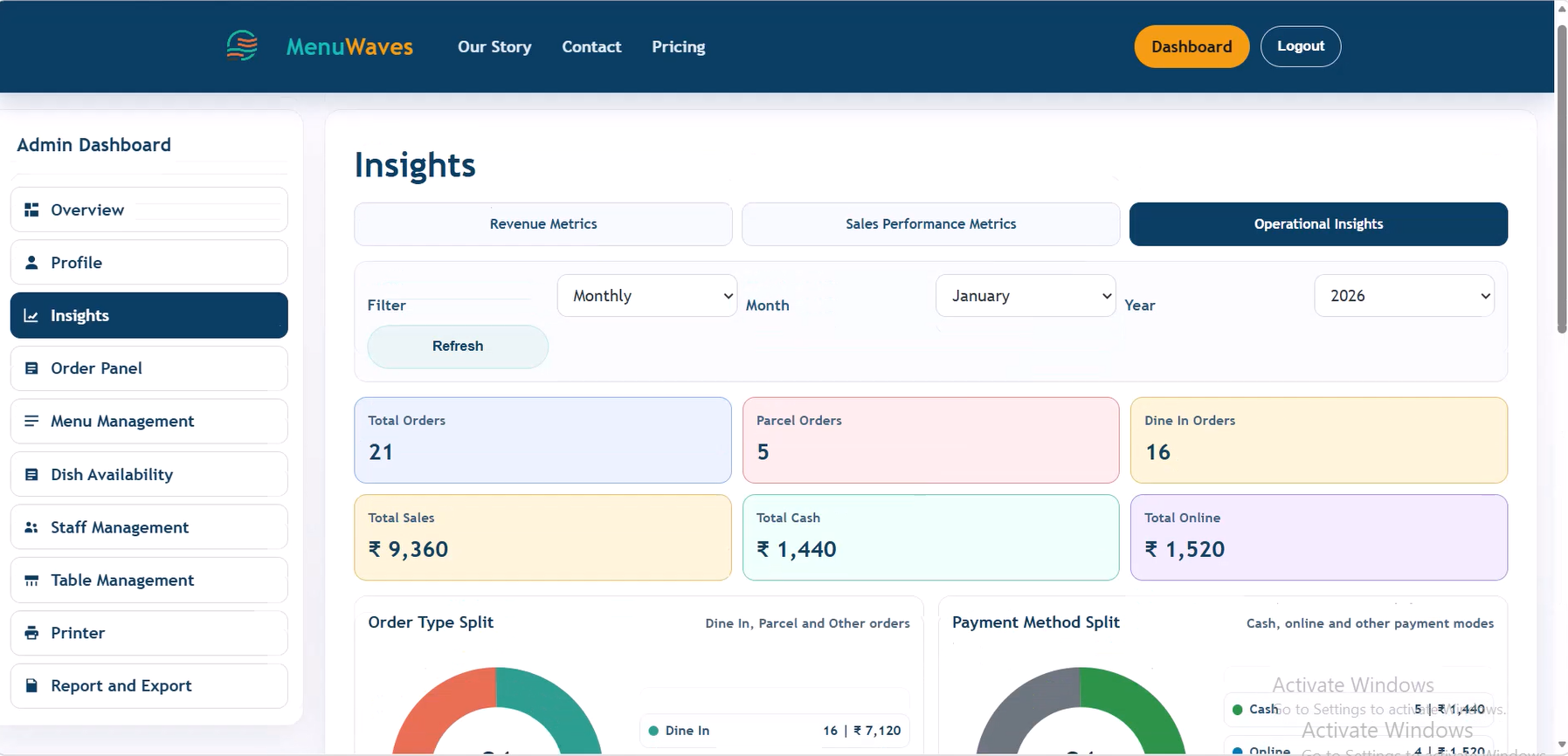Click the MenuWaves brand name

click(x=349, y=46)
